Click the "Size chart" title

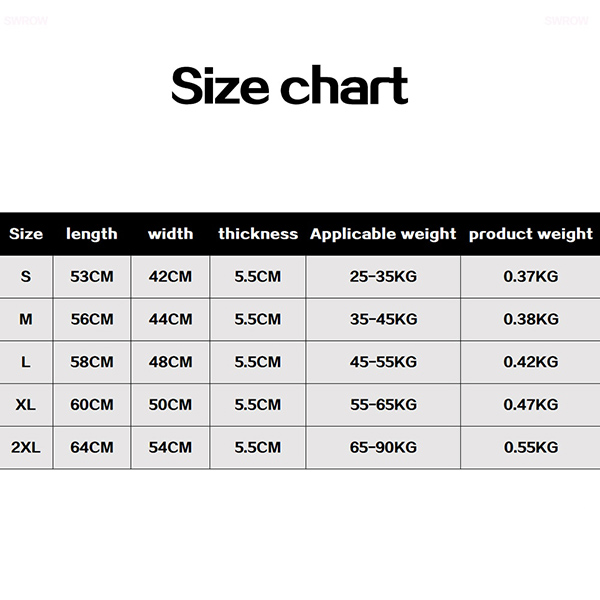pos(289,86)
